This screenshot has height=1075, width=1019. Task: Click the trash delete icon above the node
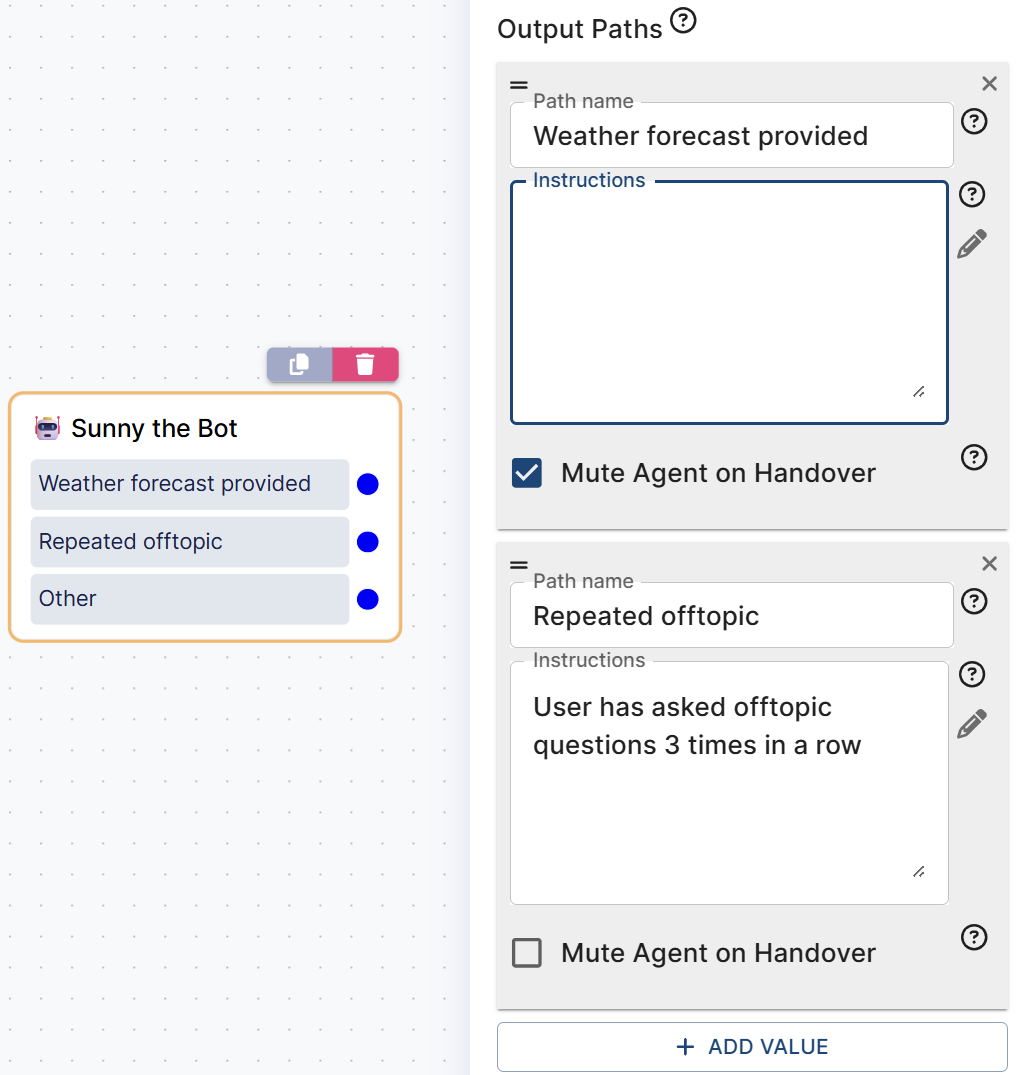[x=365, y=365]
